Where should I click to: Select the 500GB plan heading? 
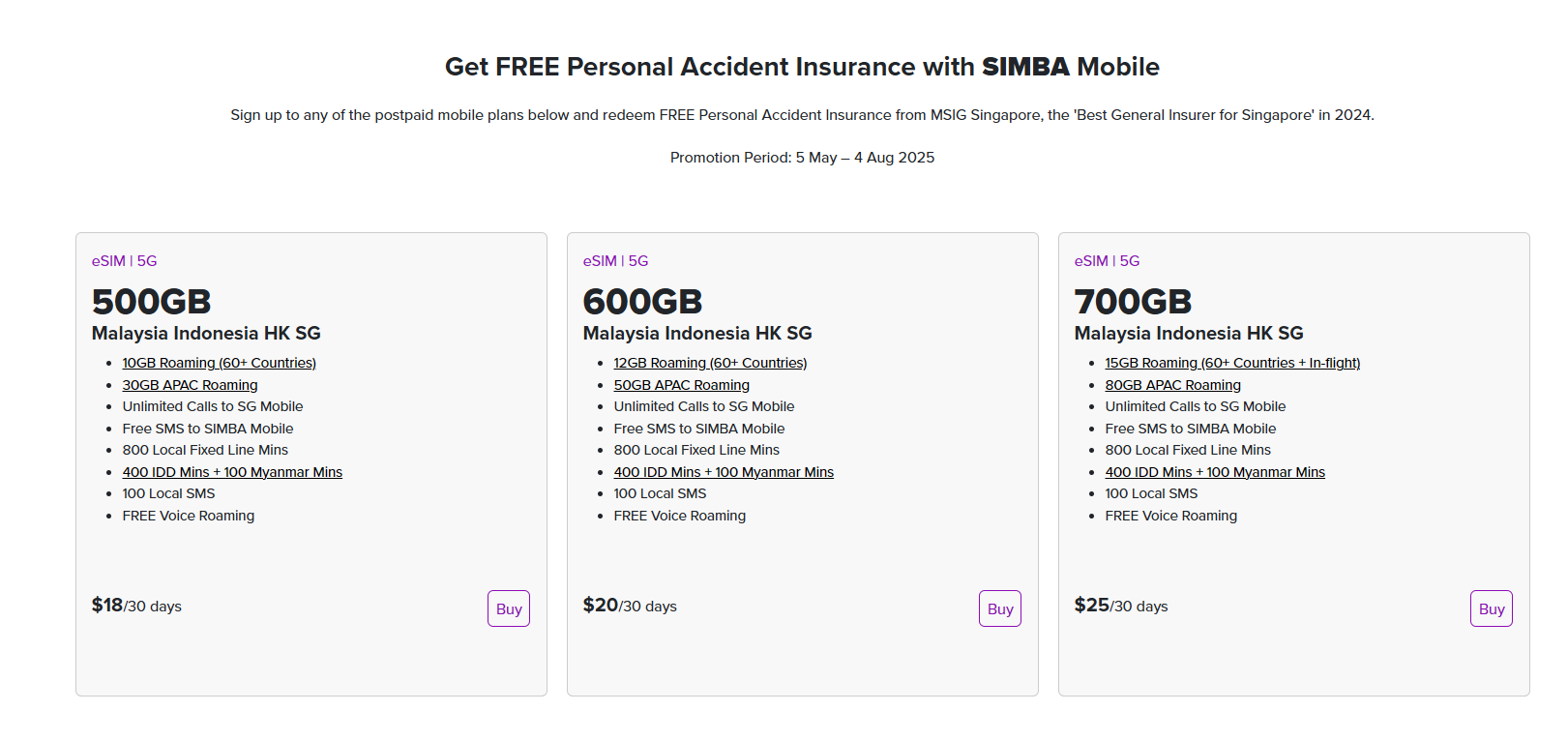tap(151, 302)
